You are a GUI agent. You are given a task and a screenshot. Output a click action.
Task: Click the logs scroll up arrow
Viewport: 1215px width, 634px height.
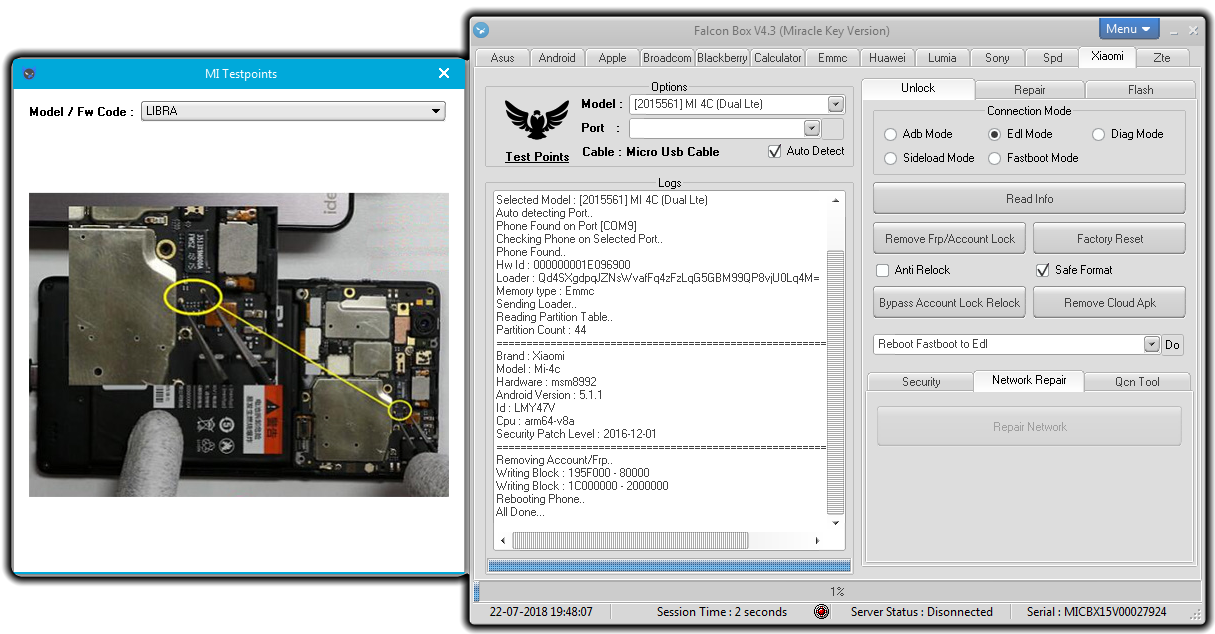tap(836, 200)
